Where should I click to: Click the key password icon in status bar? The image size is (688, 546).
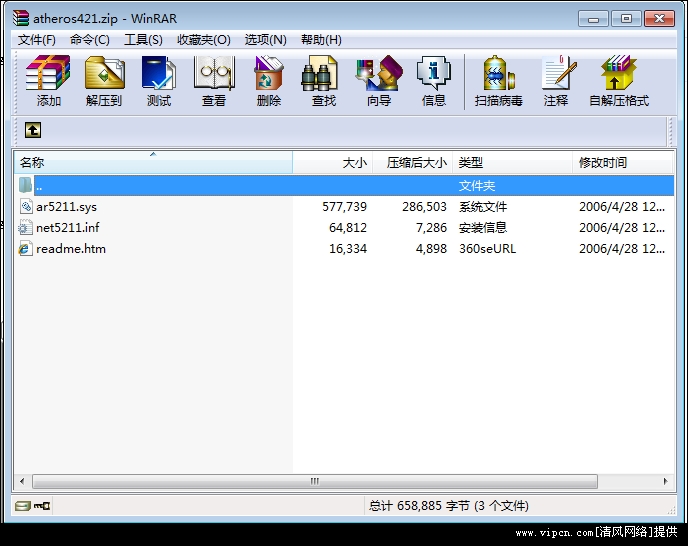coord(43,506)
